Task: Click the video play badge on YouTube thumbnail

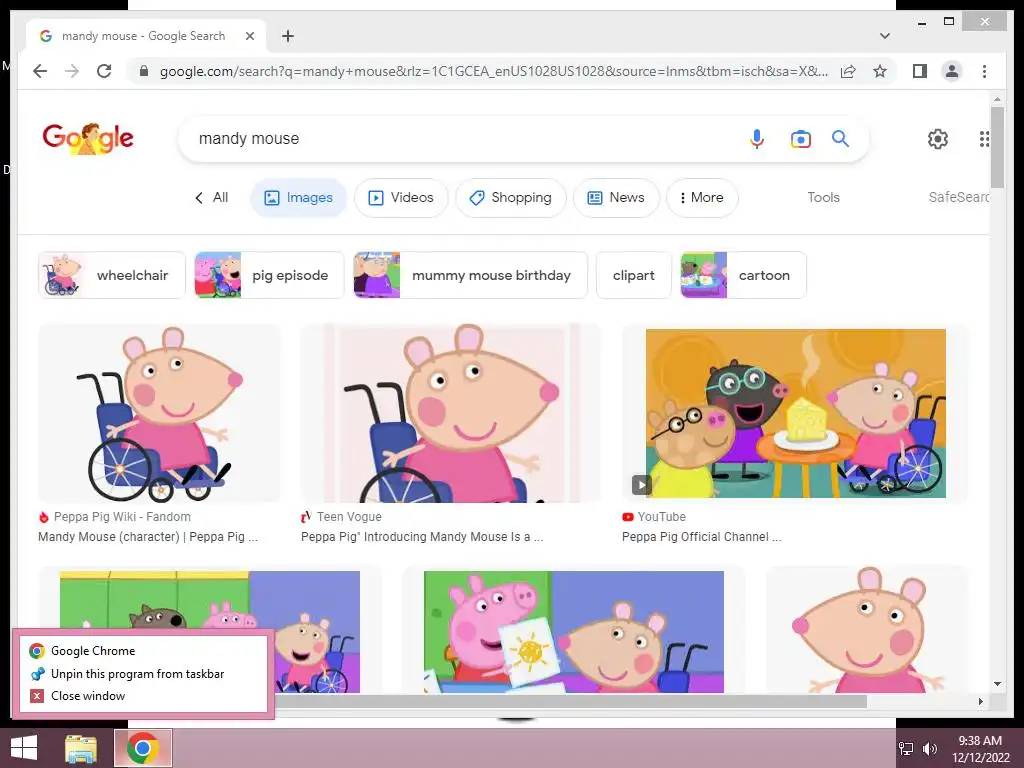Action: click(641, 485)
